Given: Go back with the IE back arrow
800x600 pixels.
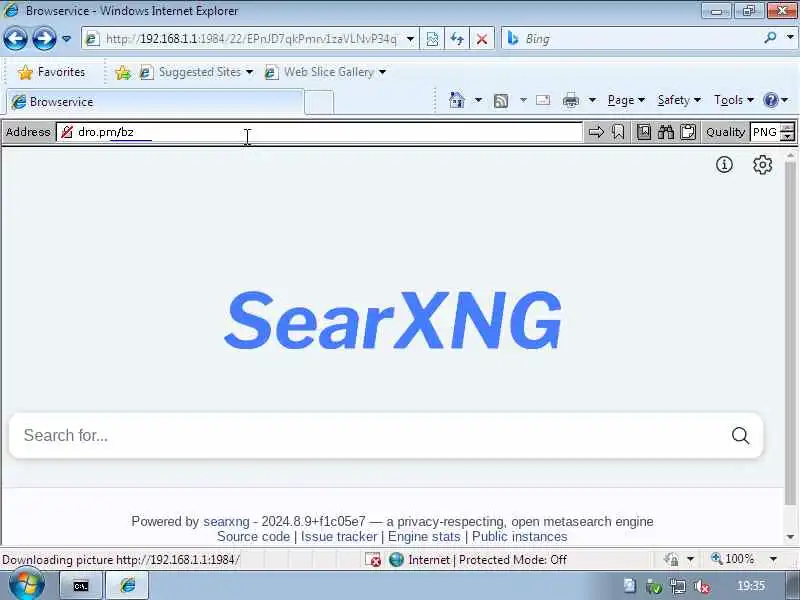Looking at the screenshot, I should pos(15,38).
